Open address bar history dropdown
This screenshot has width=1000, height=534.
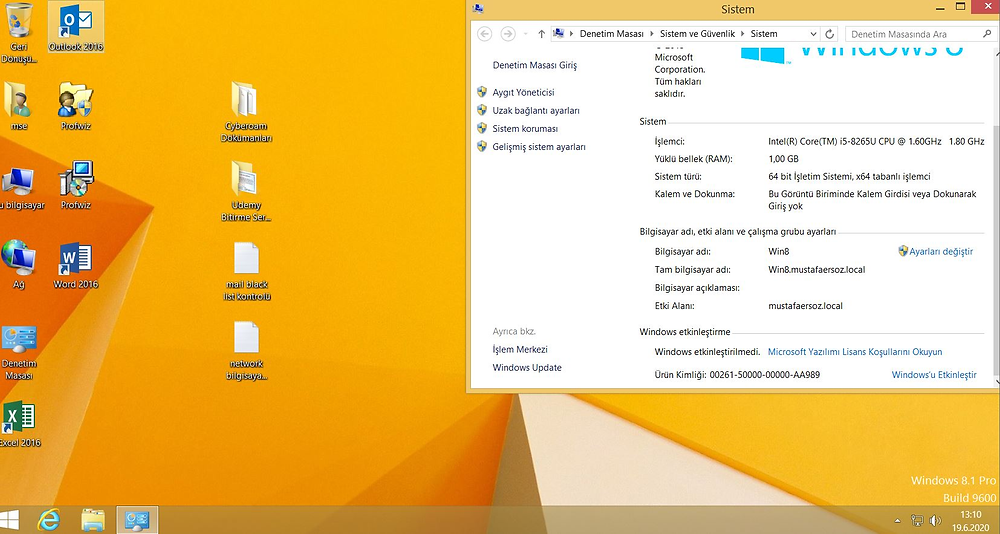(x=813, y=34)
